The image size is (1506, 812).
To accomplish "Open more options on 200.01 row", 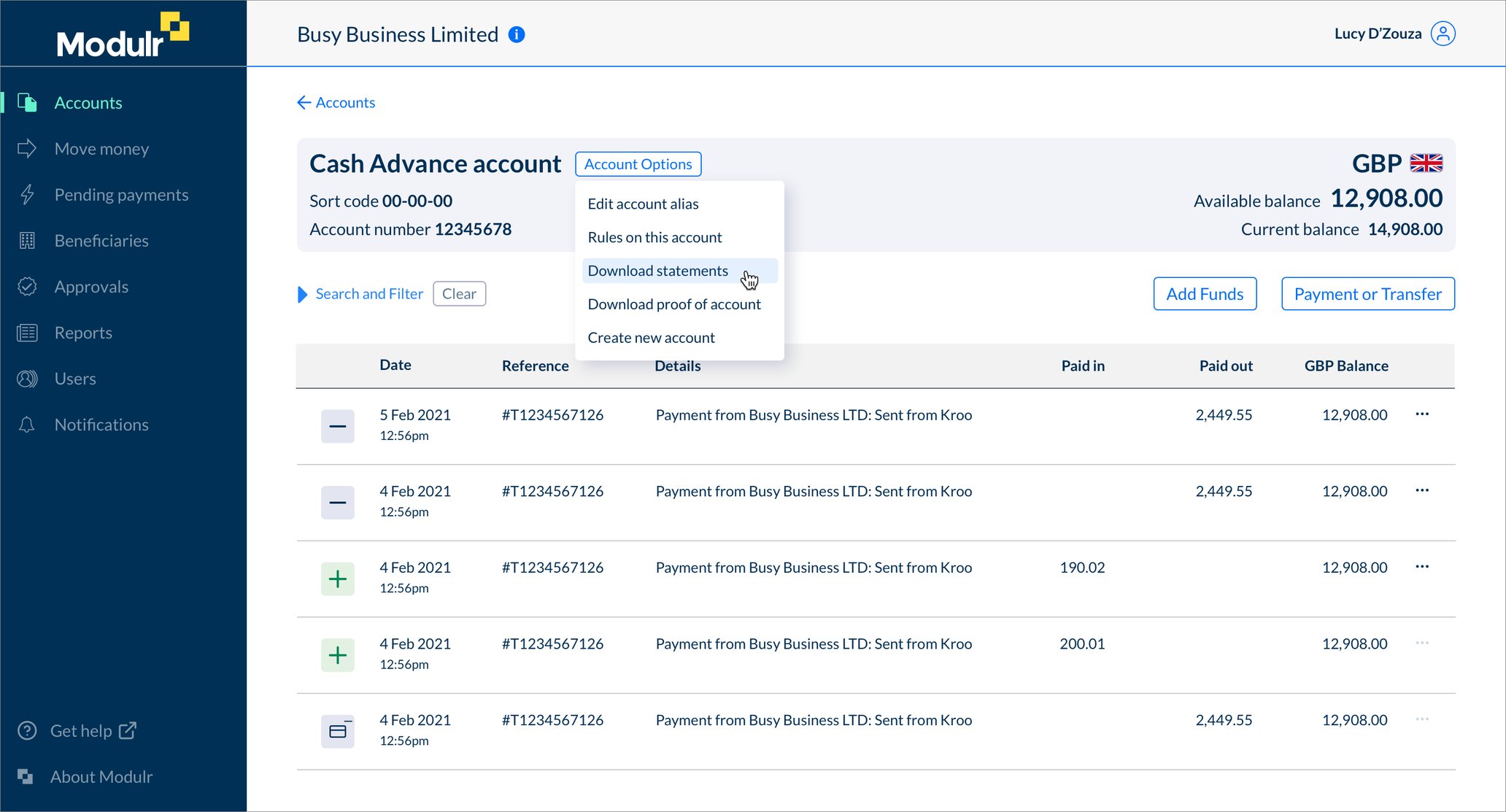I will click(x=1422, y=643).
